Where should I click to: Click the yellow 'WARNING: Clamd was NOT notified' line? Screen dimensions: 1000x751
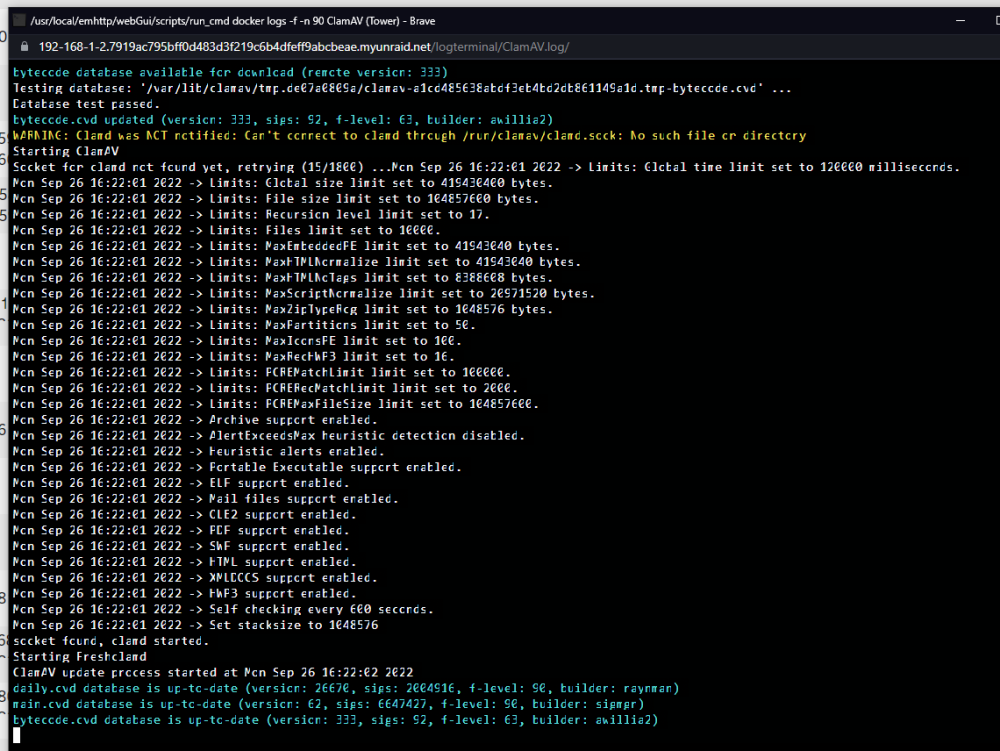click(x=409, y=135)
